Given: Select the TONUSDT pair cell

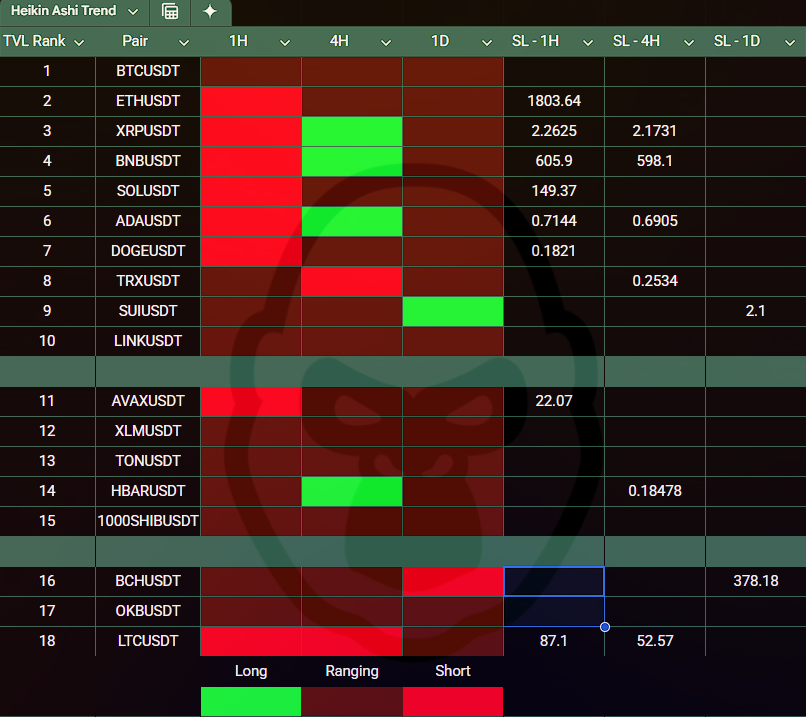Looking at the screenshot, I should click(x=148, y=461).
